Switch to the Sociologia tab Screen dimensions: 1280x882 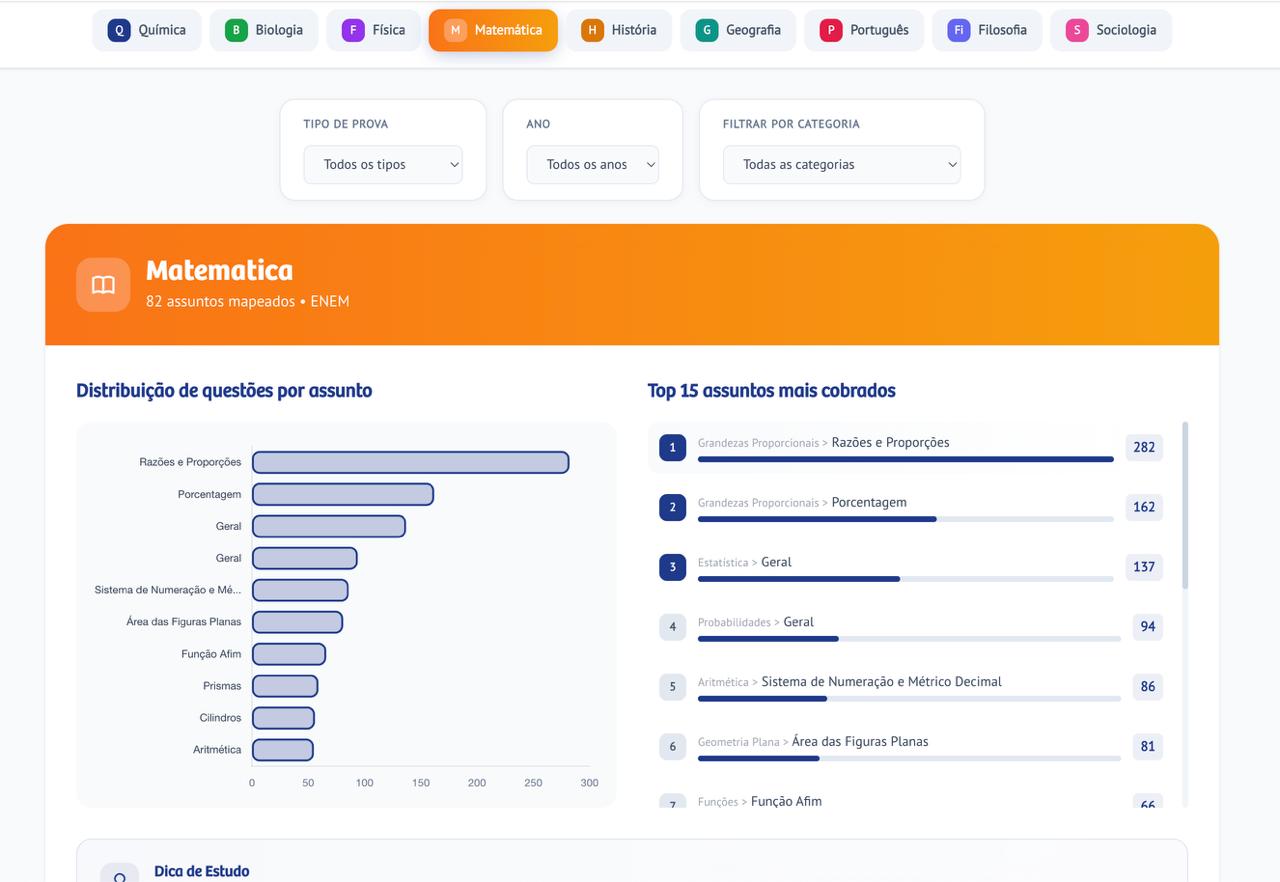pos(1111,30)
